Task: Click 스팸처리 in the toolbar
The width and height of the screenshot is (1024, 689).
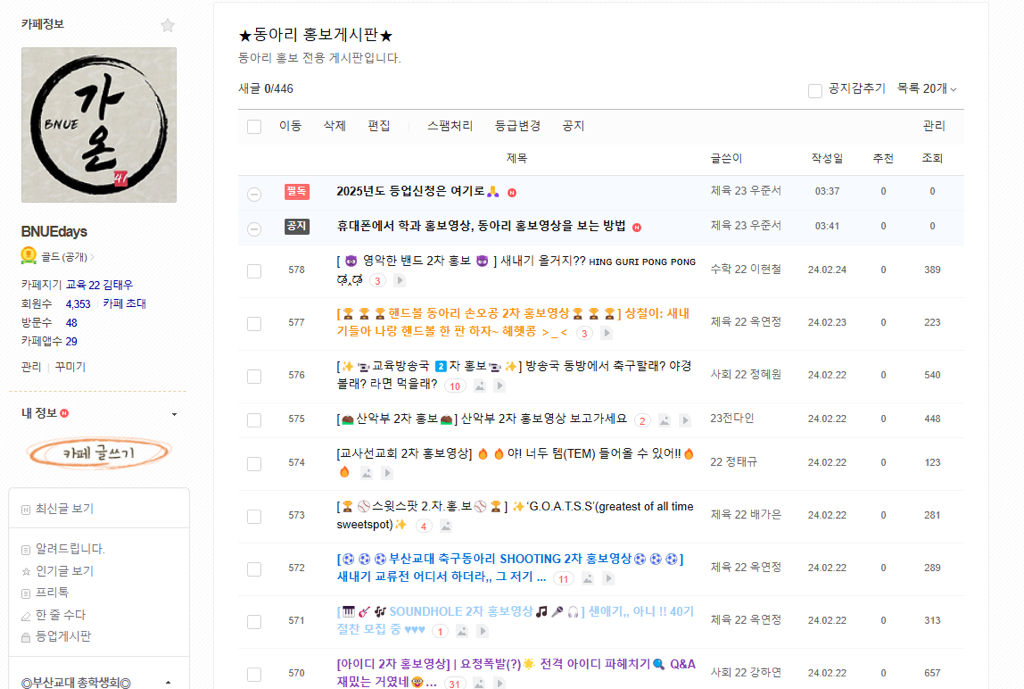Action: (x=450, y=126)
